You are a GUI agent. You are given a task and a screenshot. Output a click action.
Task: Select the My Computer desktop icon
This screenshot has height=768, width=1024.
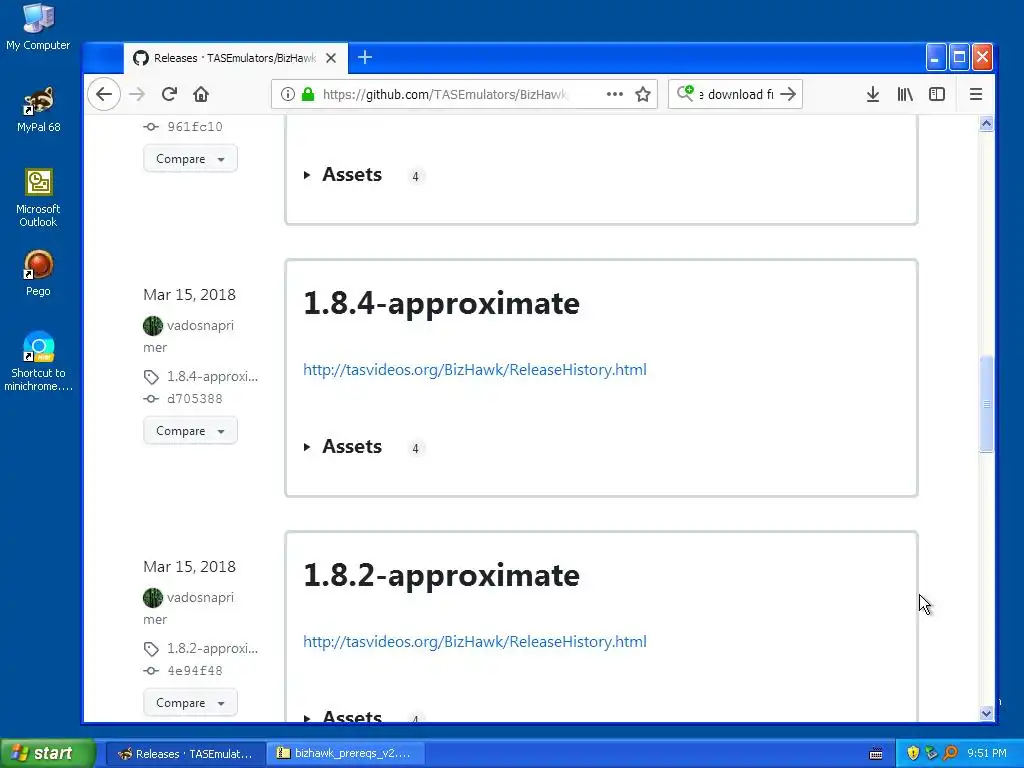pos(38,27)
